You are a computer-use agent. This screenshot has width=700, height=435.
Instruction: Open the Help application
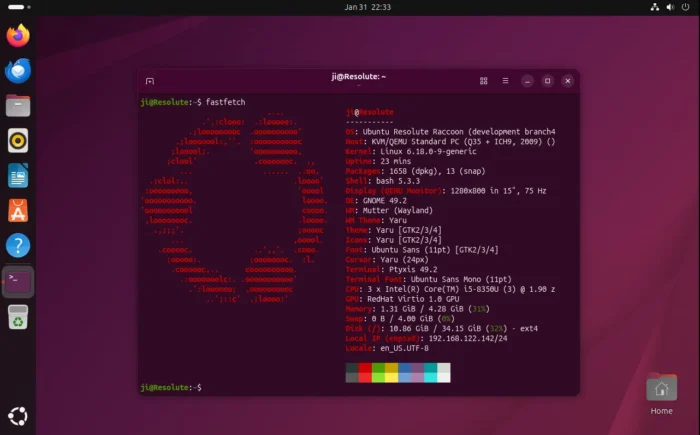pos(18,245)
